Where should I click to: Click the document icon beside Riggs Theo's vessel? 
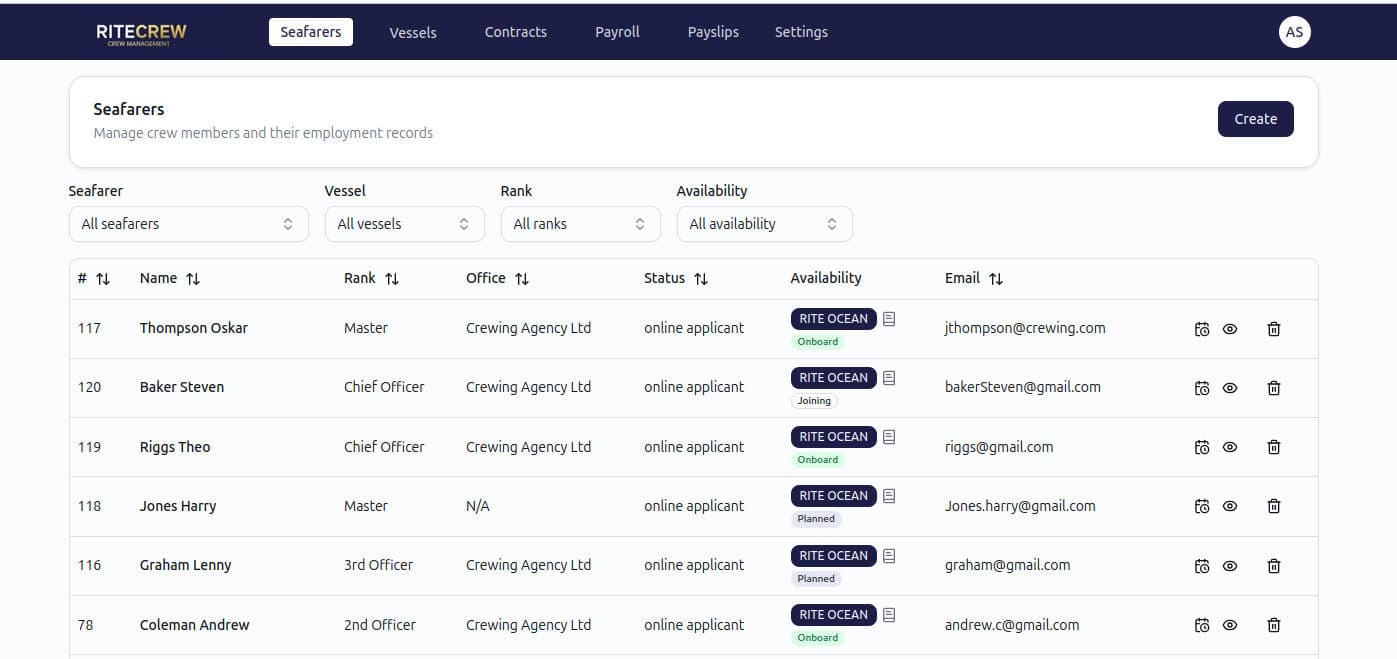(x=889, y=437)
